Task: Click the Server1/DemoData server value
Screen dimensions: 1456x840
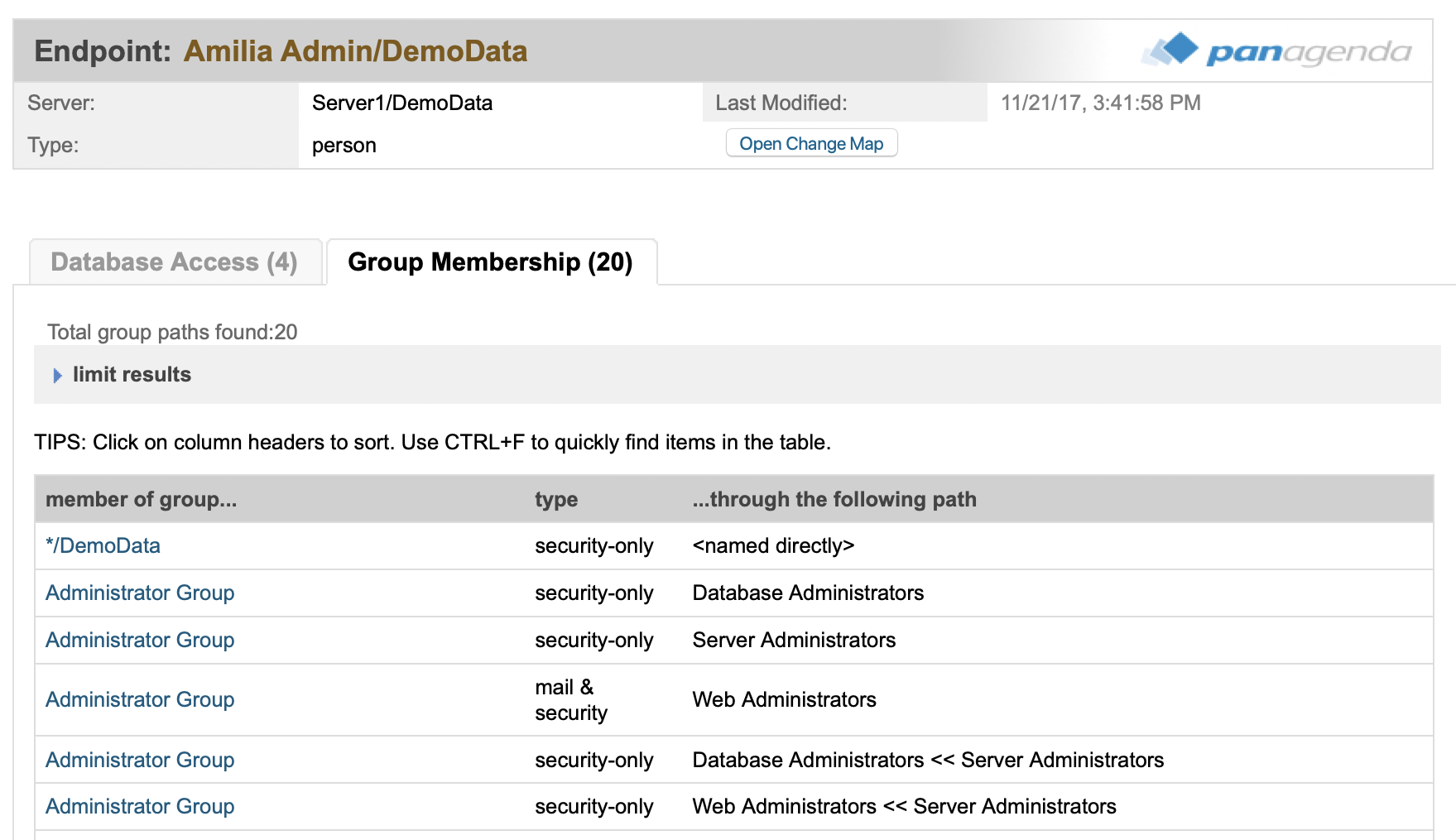Action: [x=402, y=103]
